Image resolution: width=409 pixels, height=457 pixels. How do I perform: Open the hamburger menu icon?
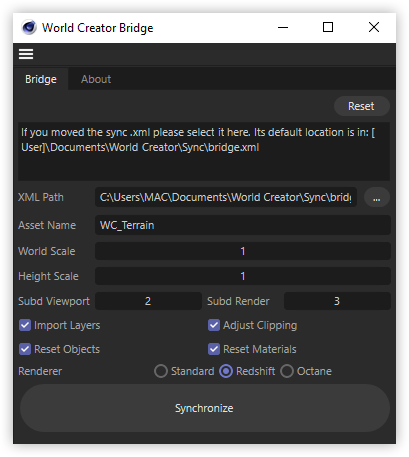point(26,54)
